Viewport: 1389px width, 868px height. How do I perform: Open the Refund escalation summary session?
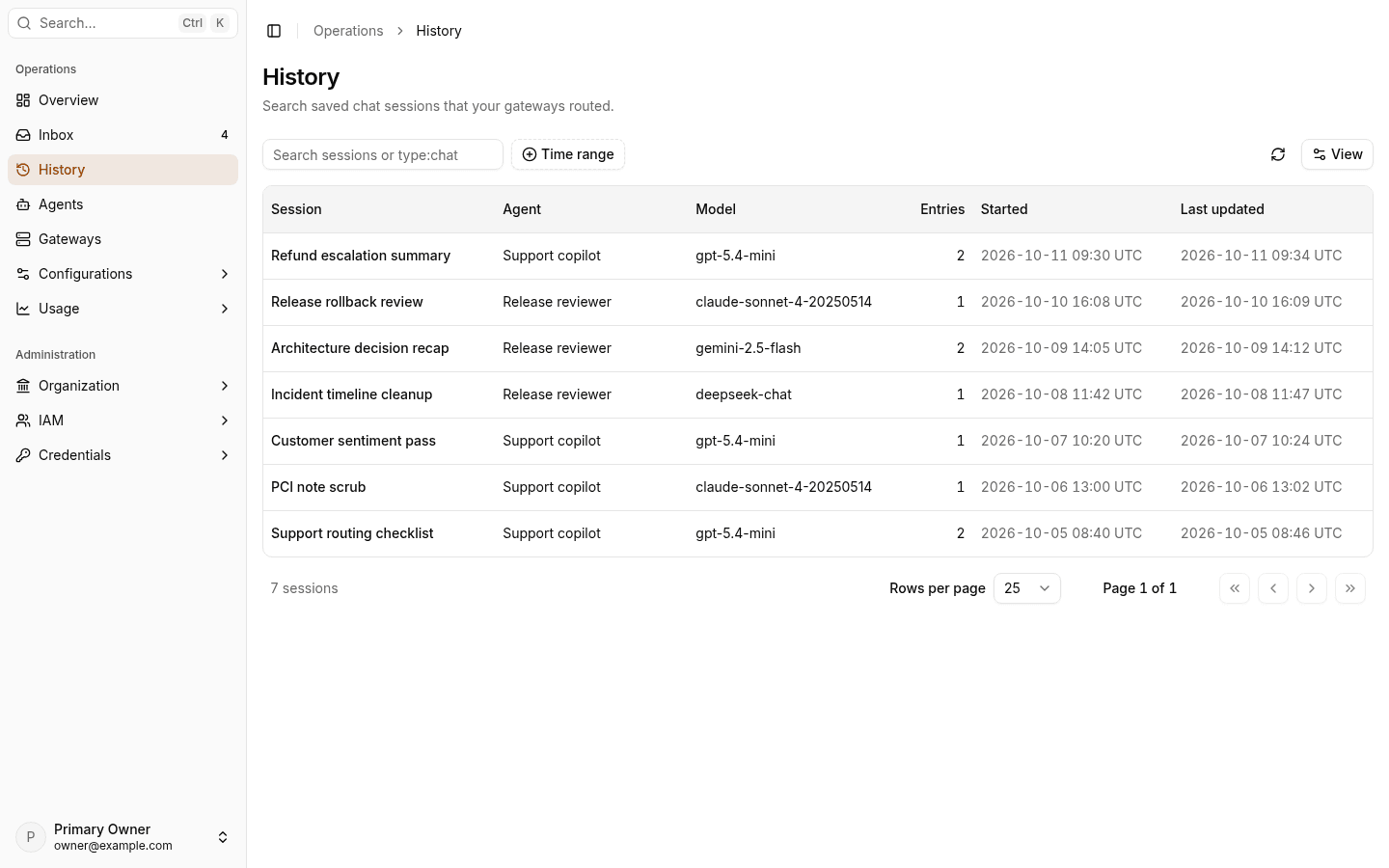point(361,256)
